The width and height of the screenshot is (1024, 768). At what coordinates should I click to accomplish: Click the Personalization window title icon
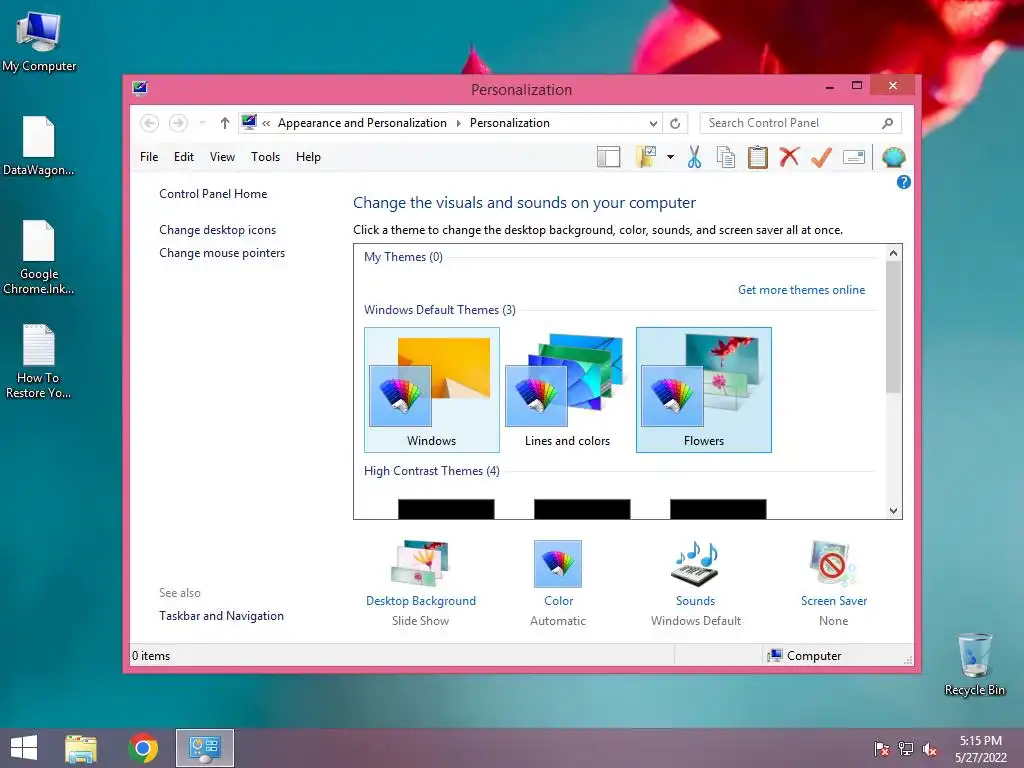click(140, 88)
